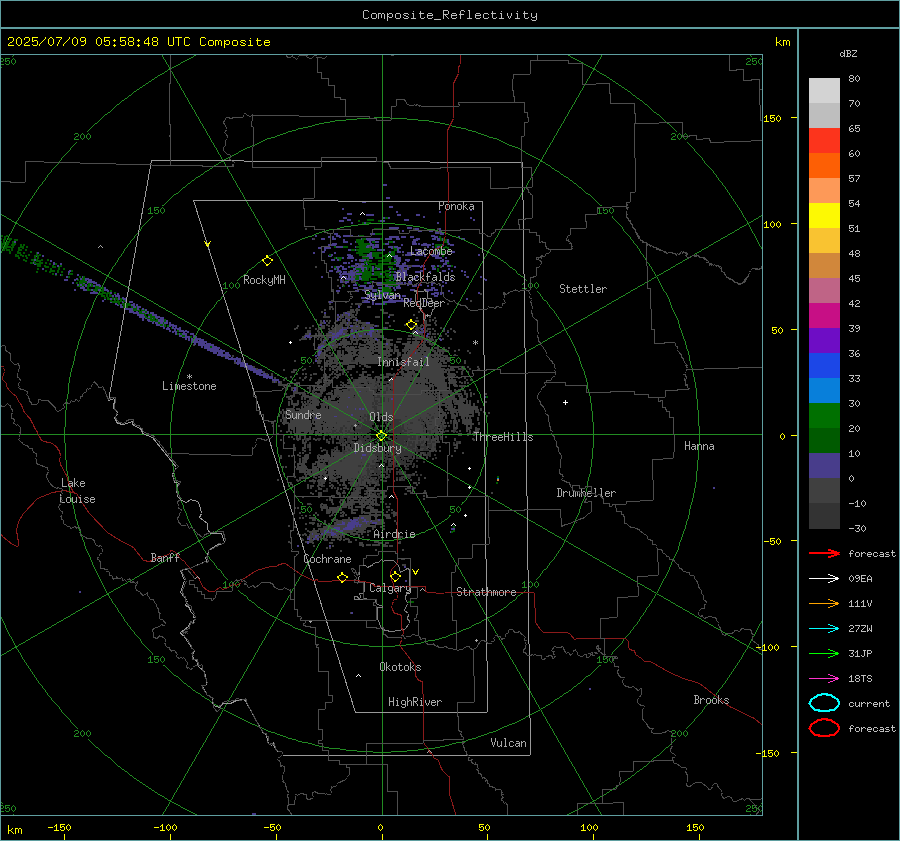Image resolution: width=900 pixels, height=841 pixels.
Task: Click the red forecast arrow legend icon
Action: coord(824,553)
